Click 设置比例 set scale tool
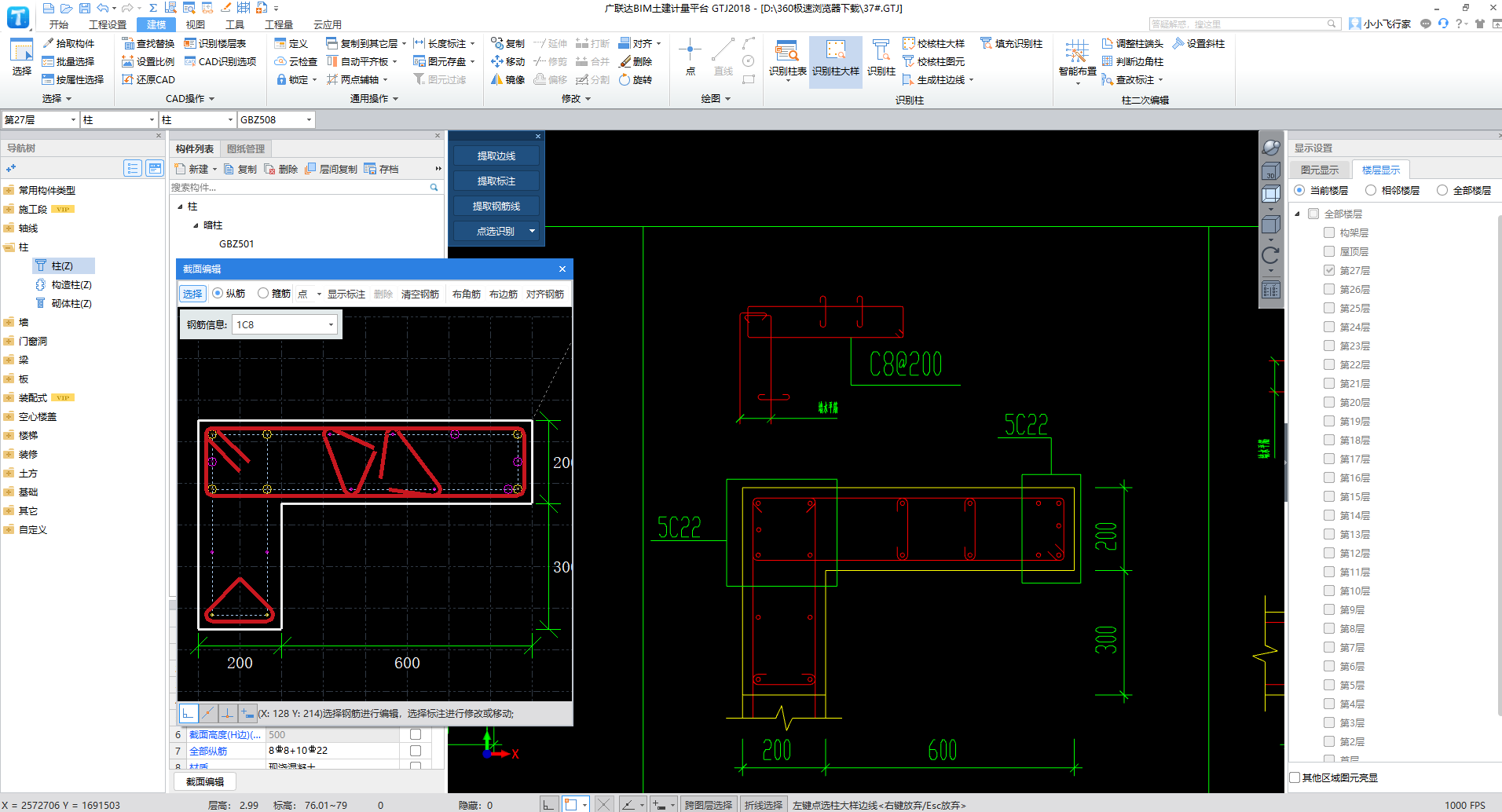The width and height of the screenshot is (1502, 812). pyautogui.click(x=148, y=61)
